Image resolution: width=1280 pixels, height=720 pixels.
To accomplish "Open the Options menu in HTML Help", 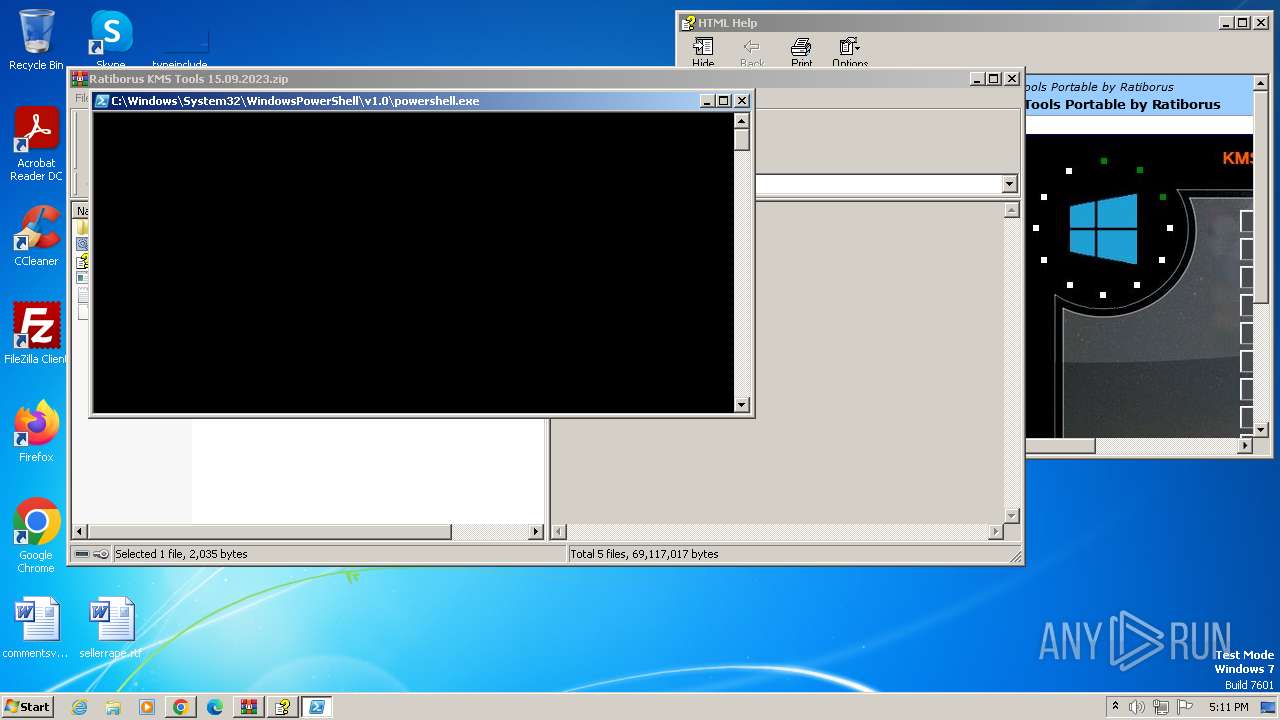I will click(850, 53).
